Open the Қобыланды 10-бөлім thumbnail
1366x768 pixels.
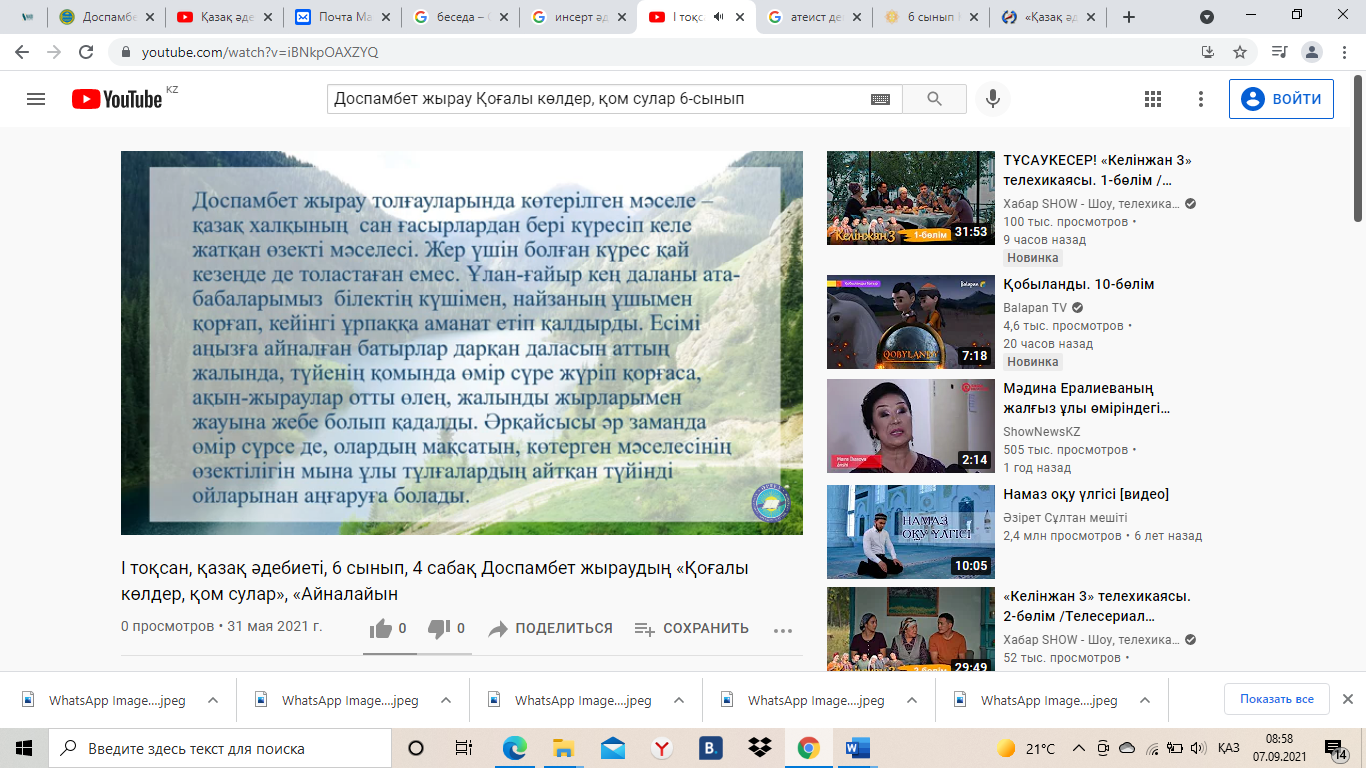[911, 322]
